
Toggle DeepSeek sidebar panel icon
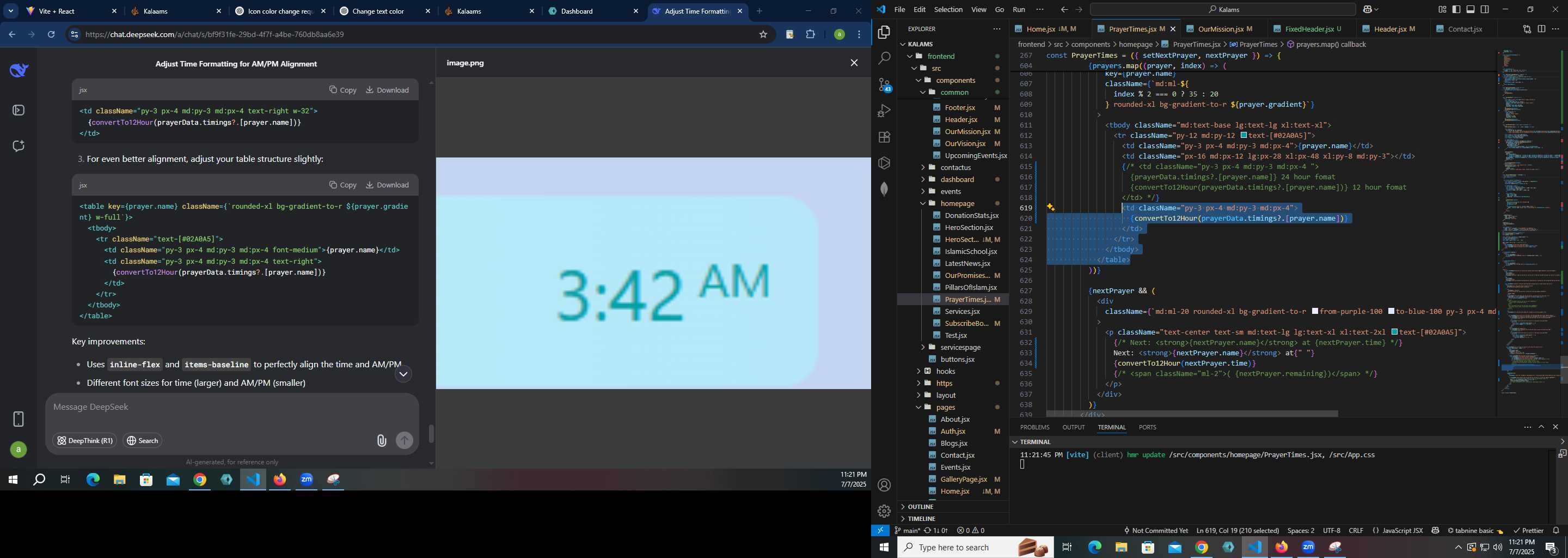coord(19,110)
